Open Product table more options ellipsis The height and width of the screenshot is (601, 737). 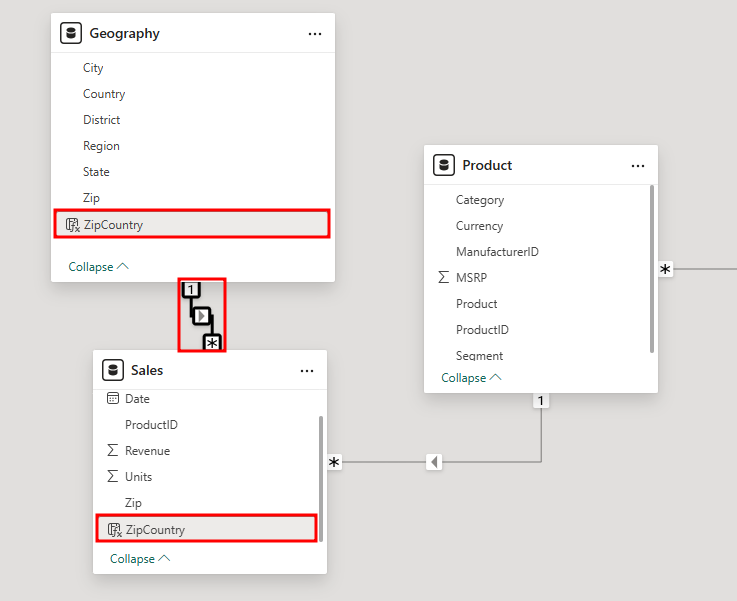coord(638,166)
